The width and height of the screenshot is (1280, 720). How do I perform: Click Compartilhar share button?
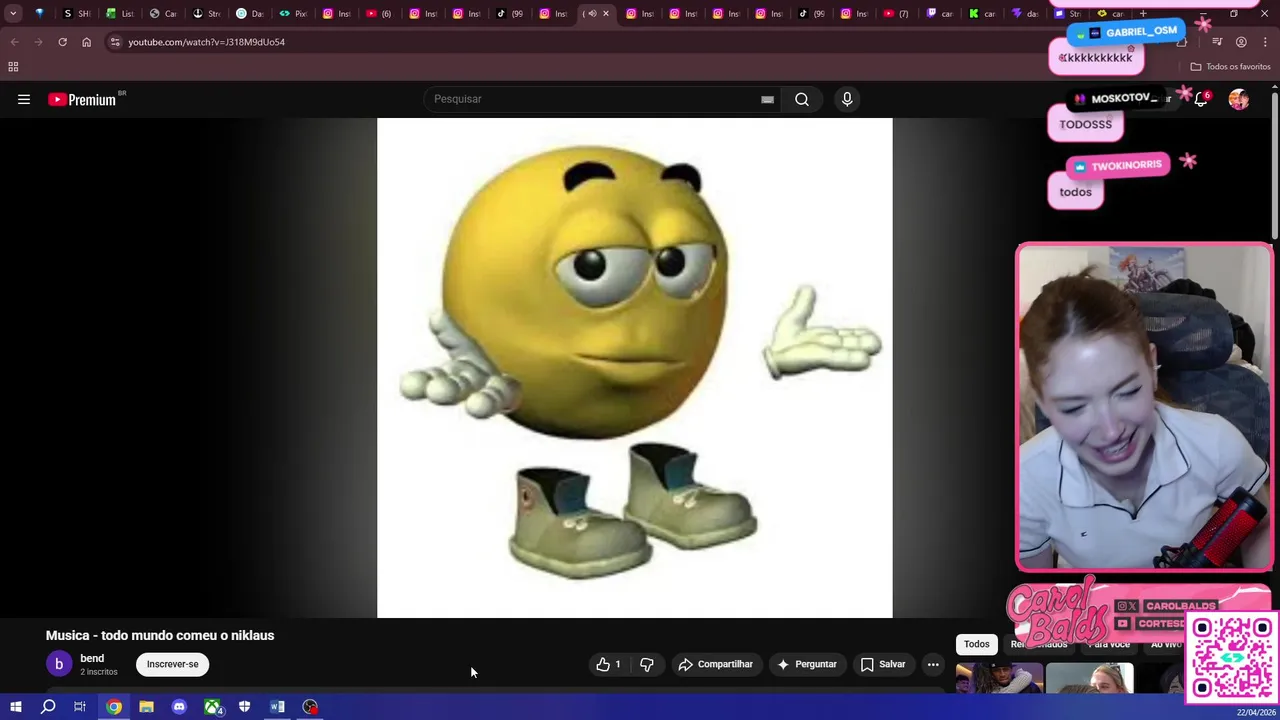tap(715, 664)
